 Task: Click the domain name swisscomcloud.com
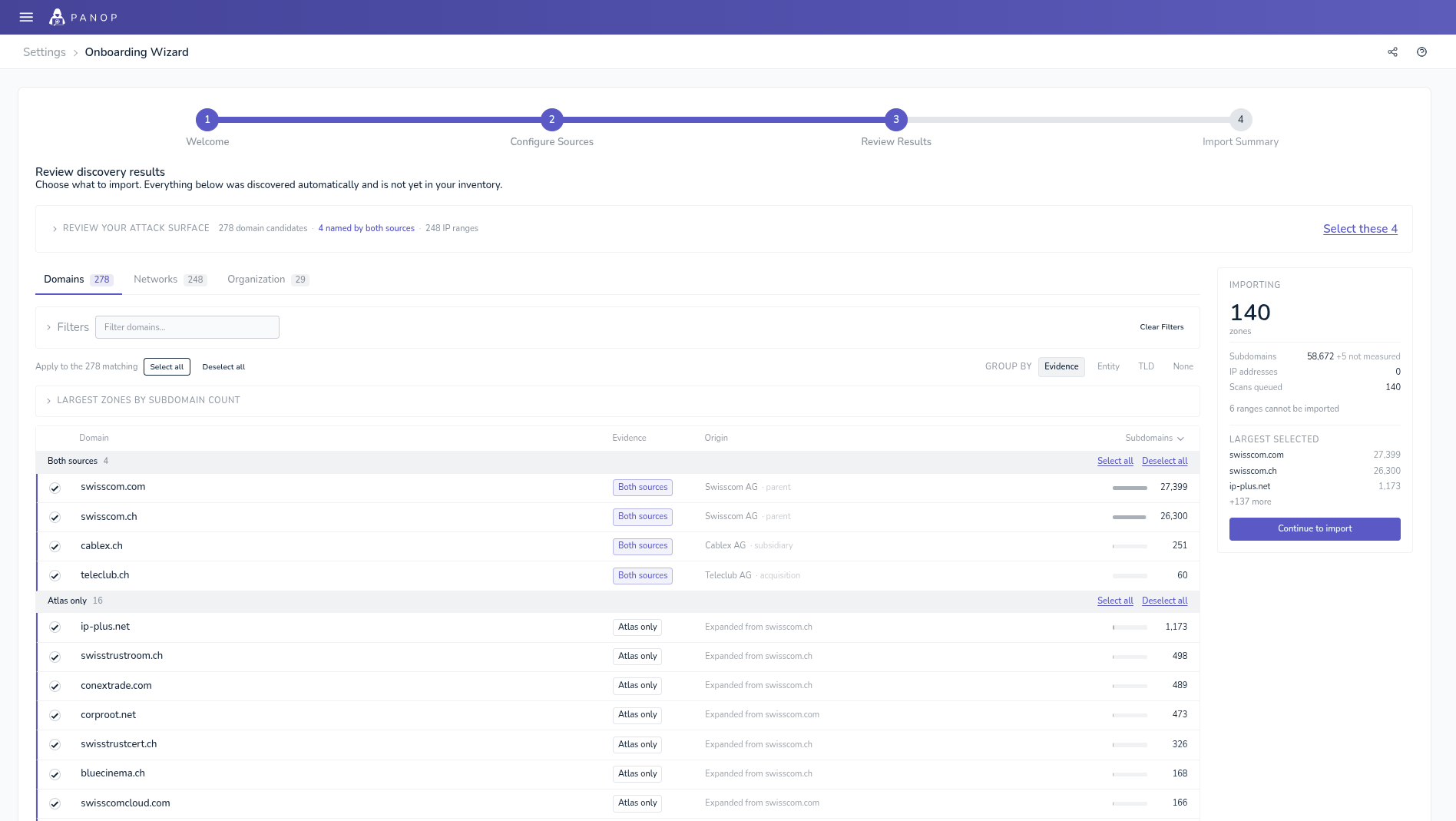pyautogui.click(x=125, y=803)
